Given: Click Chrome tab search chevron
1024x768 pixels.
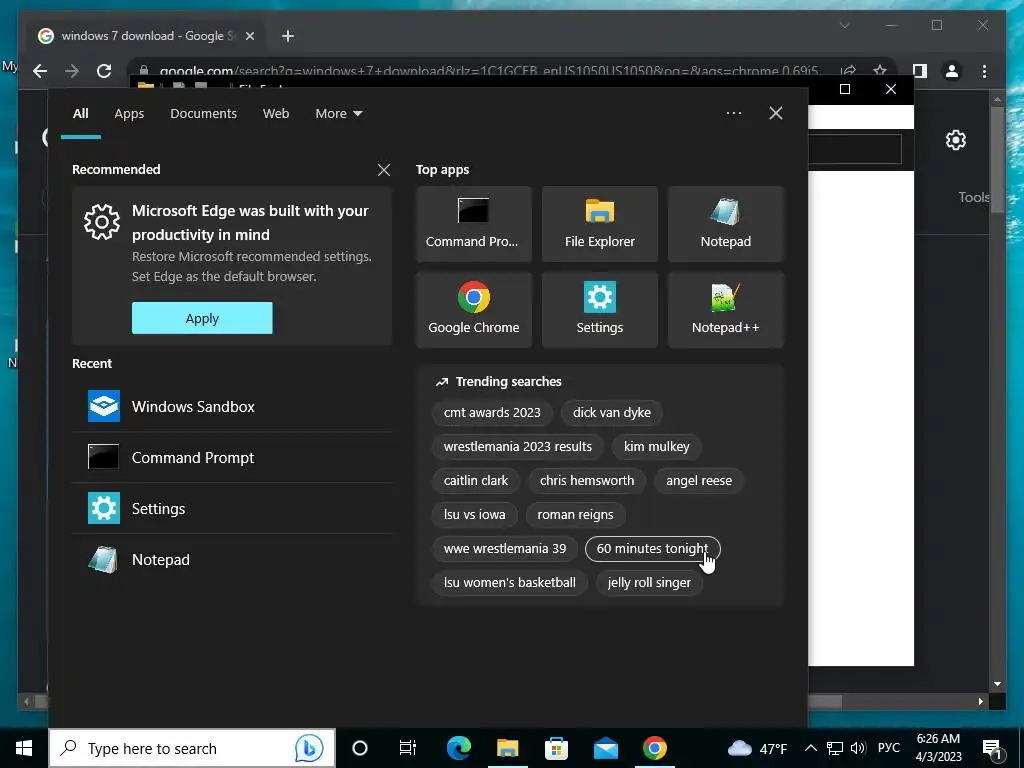Looking at the screenshot, I should coord(844,25).
